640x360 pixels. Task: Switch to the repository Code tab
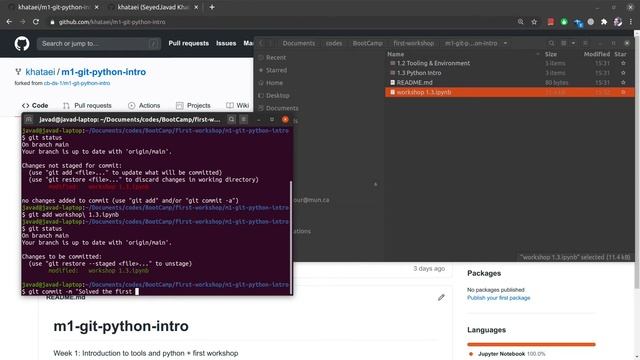point(35,105)
